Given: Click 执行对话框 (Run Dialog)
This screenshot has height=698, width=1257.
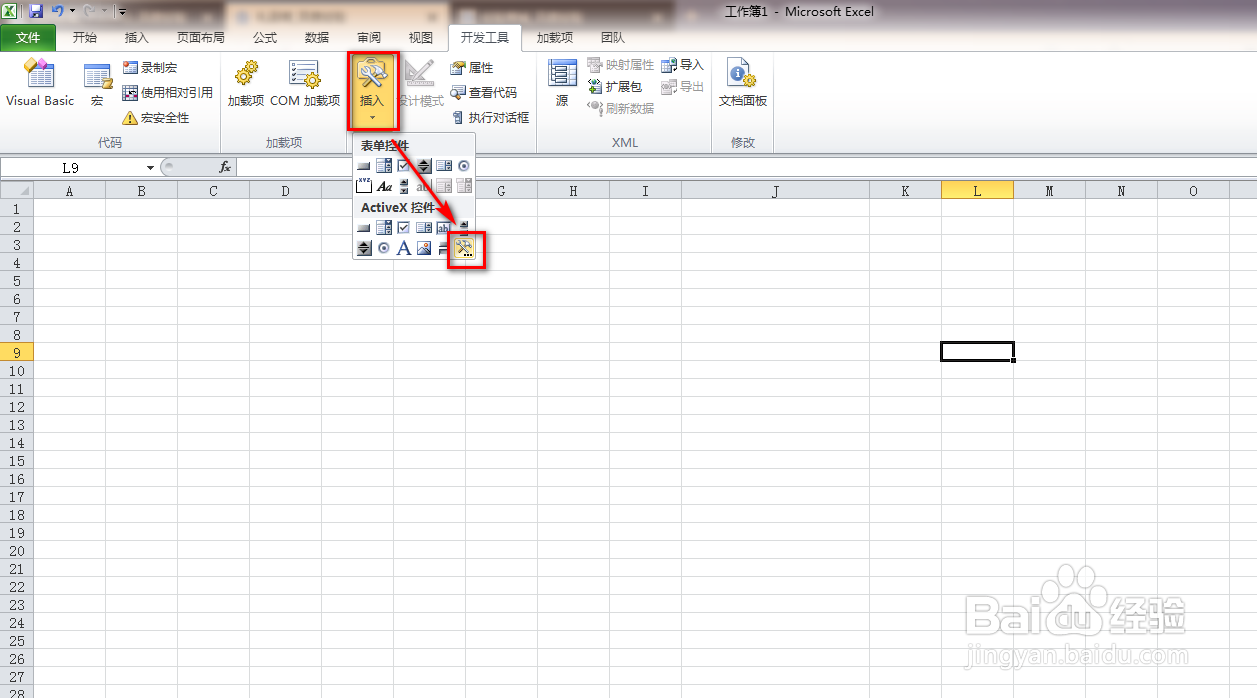Looking at the screenshot, I should 490,117.
